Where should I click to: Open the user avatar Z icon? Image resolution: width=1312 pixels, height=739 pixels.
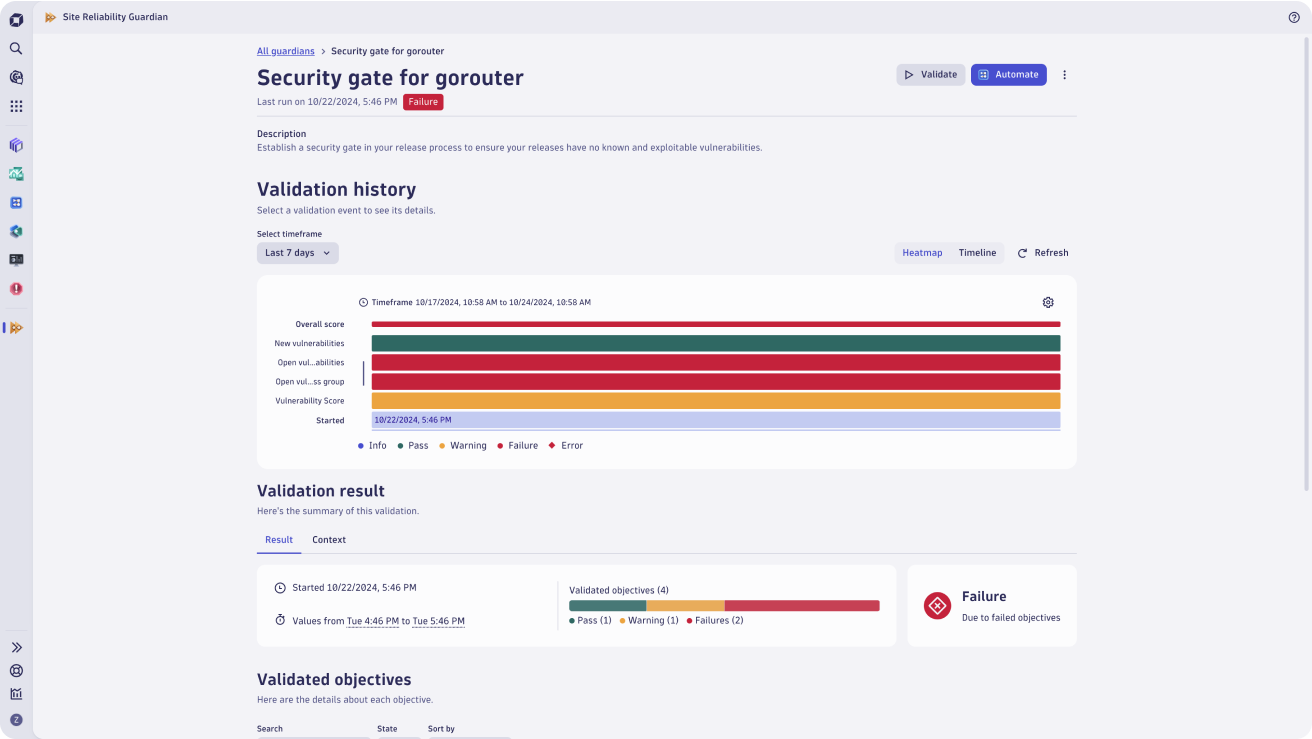tap(16, 720)
